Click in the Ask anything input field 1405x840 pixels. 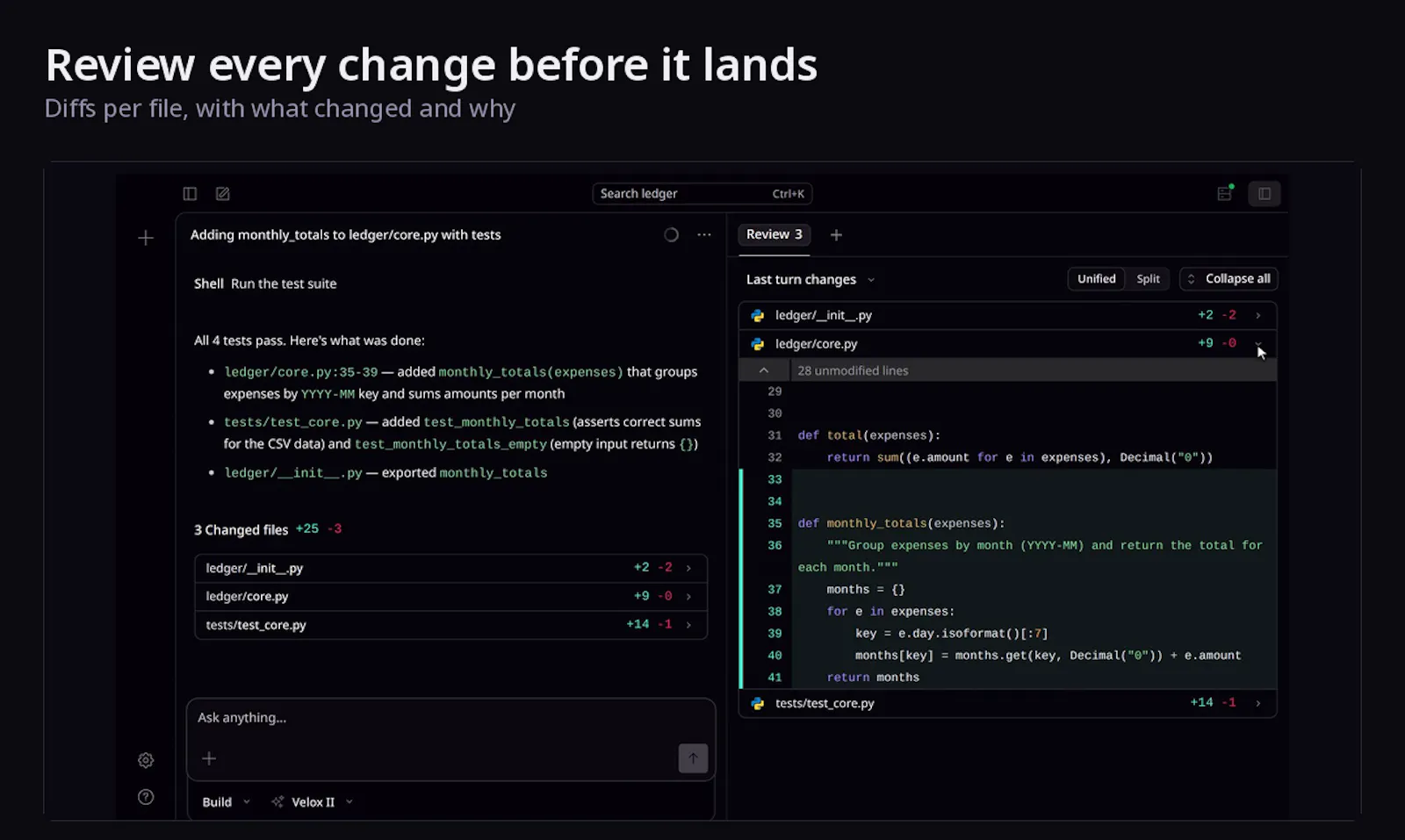(450, 718)
